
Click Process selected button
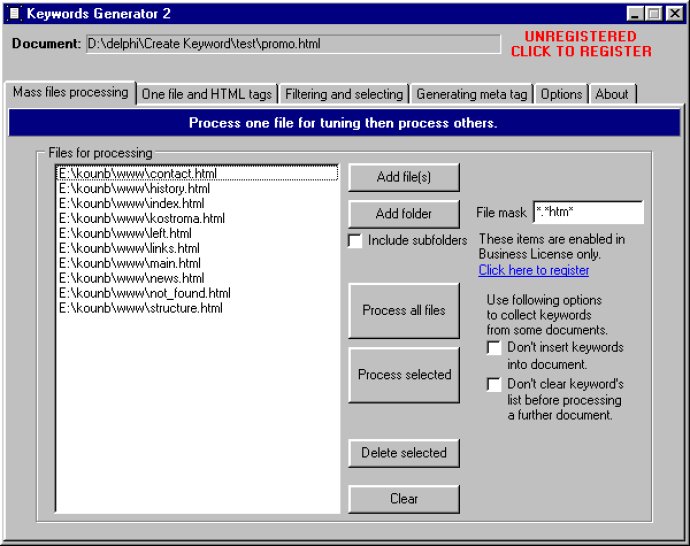404,375
